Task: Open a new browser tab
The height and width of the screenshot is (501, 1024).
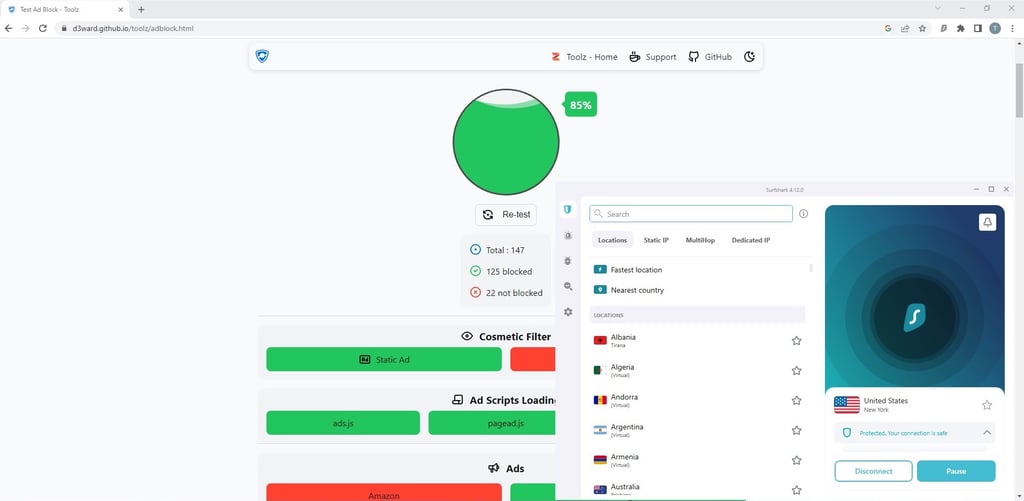Action: (x=141, y=9)
